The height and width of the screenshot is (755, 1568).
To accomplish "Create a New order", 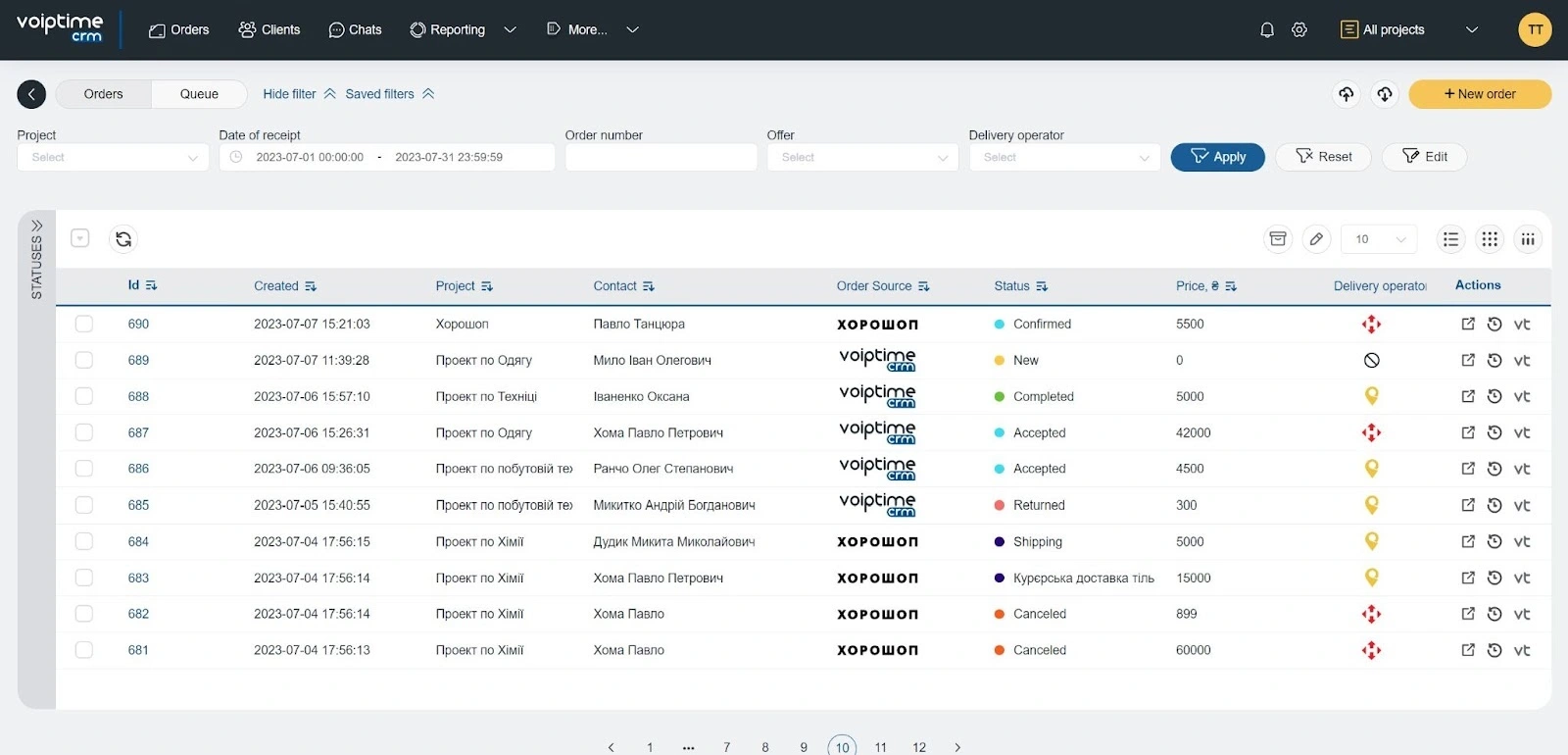I will tap(1480, 94).
